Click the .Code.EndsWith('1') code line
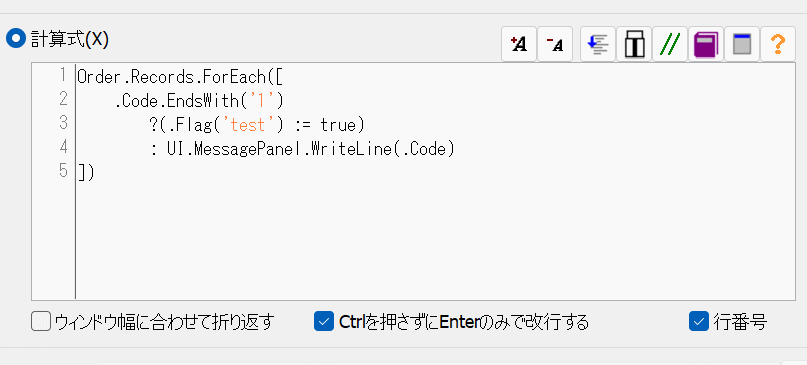The height and width of the screenshot is (365, 807). click(199, 101)
